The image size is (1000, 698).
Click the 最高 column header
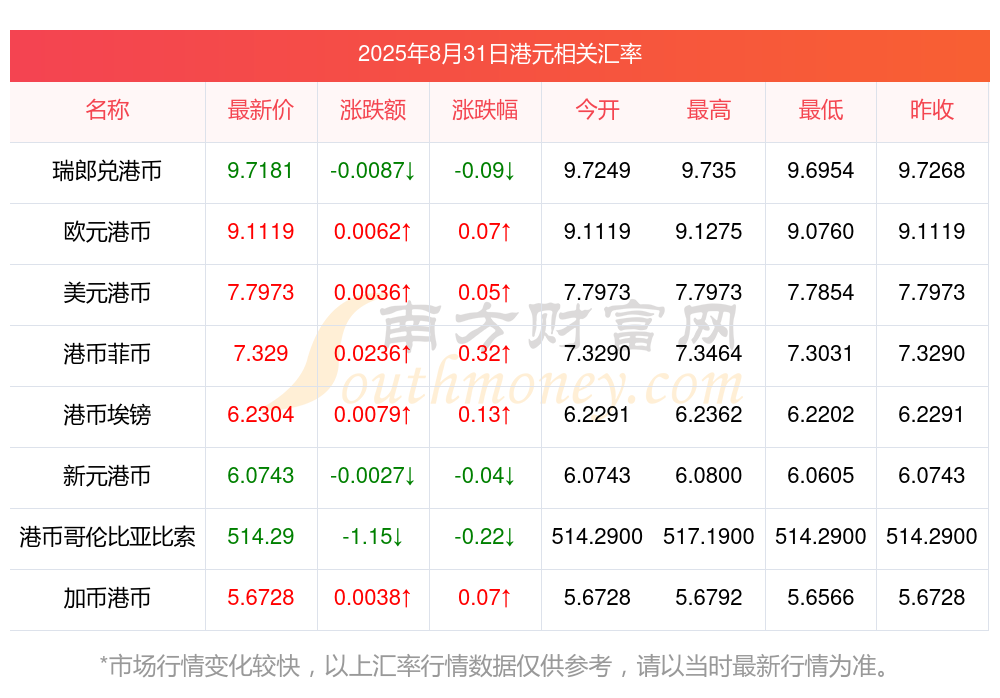tap(709, 110)
